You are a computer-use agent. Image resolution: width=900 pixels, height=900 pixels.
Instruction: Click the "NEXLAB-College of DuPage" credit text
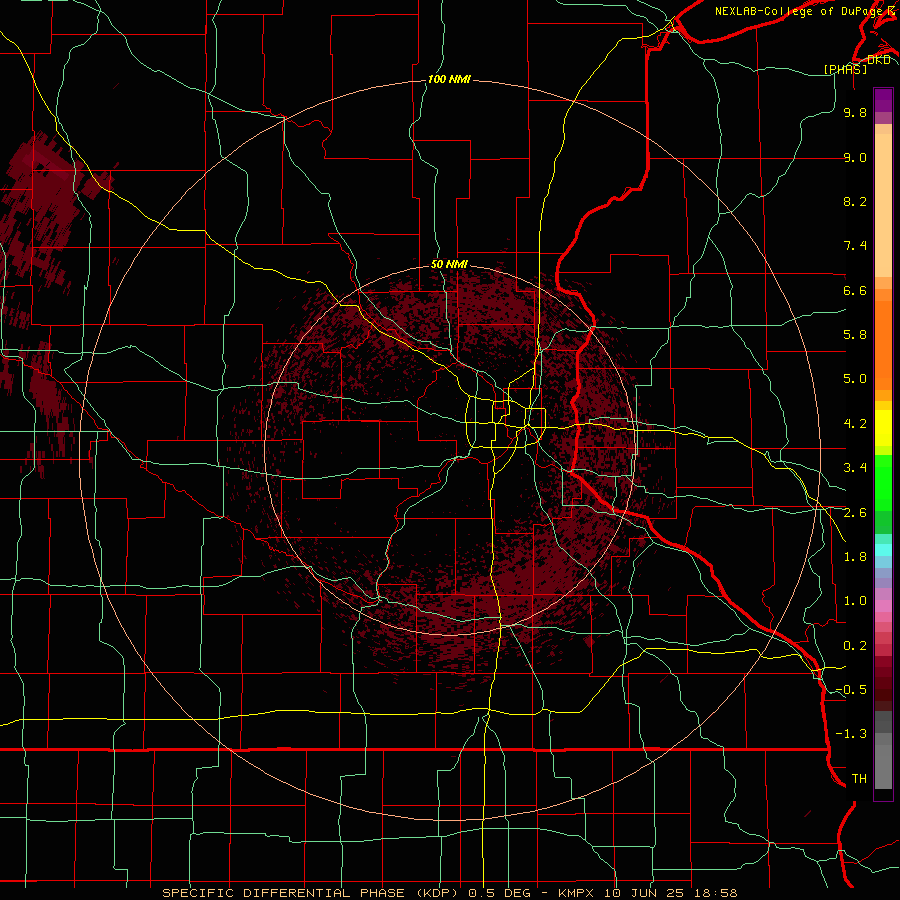798,11
